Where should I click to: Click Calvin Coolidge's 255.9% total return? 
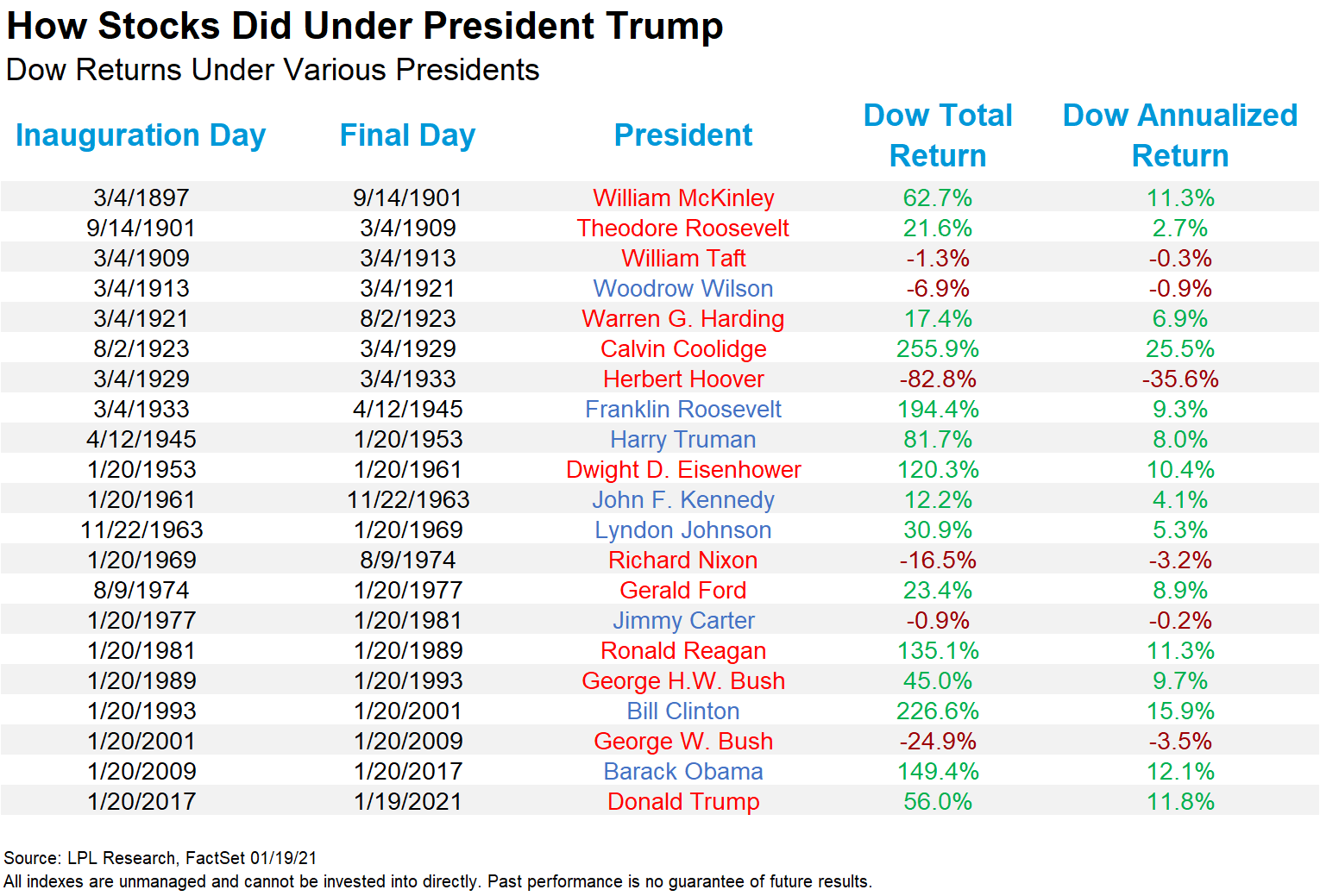pyautogui.click(x=938, y=349)
